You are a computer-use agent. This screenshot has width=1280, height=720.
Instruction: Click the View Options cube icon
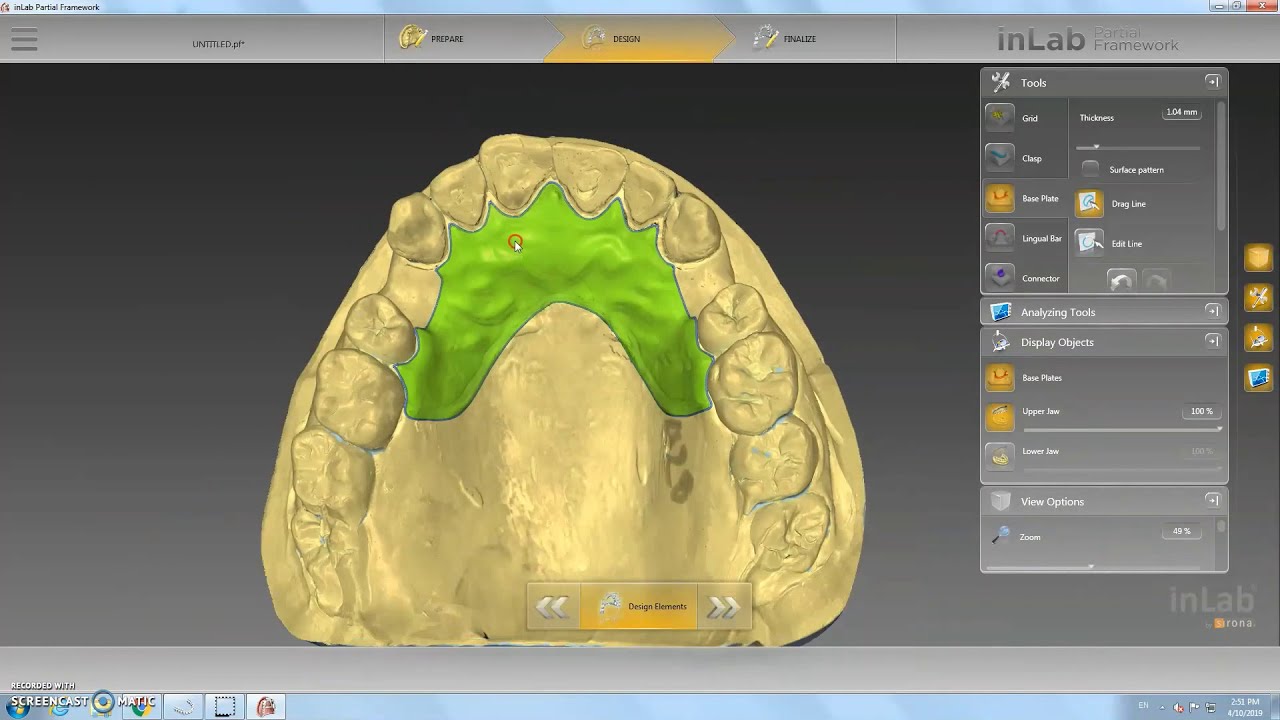pos(1000,501)
